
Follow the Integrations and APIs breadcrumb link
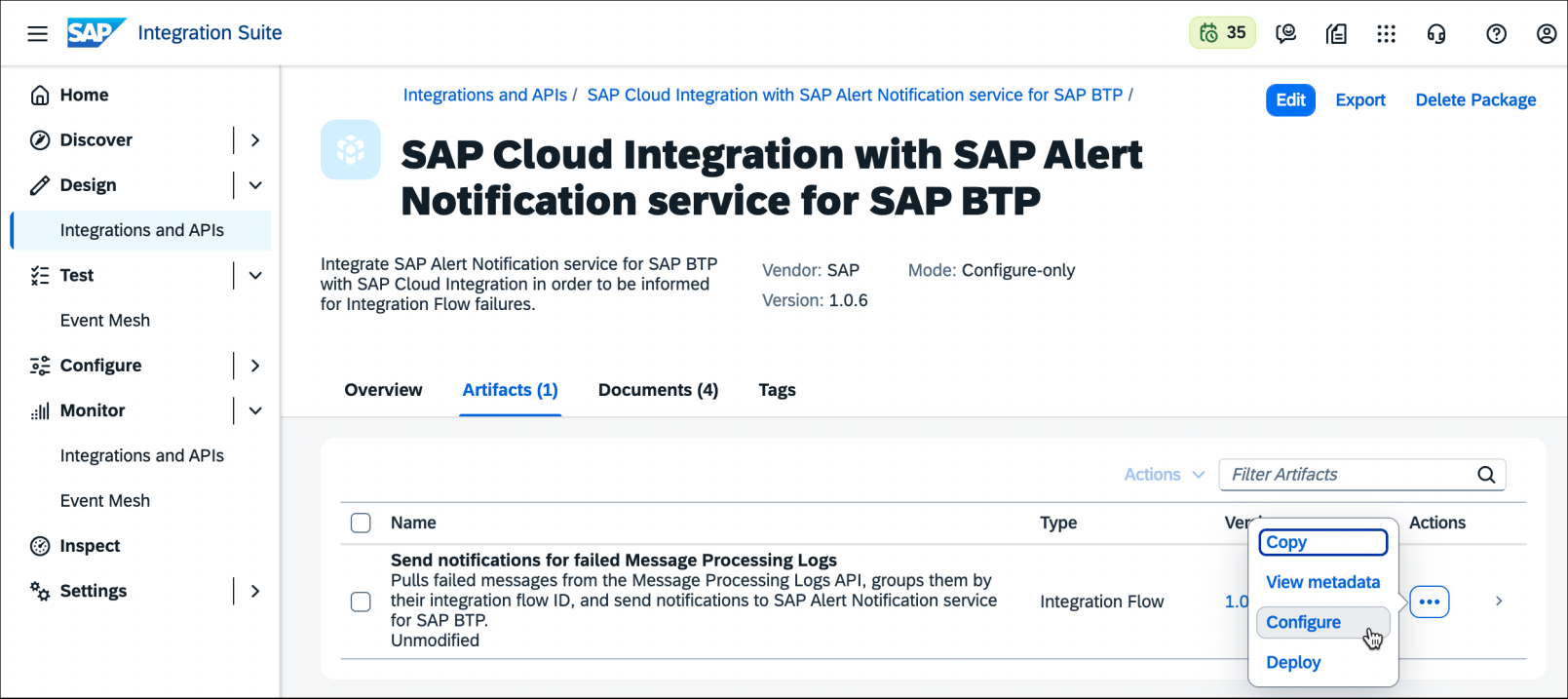[x=485, y=95]
